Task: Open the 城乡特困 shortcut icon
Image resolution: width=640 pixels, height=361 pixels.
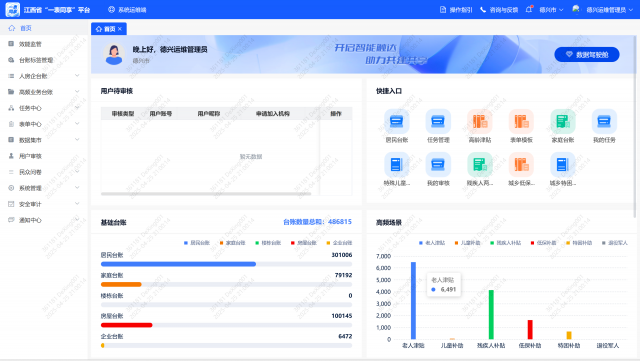Action: point(563,165)
